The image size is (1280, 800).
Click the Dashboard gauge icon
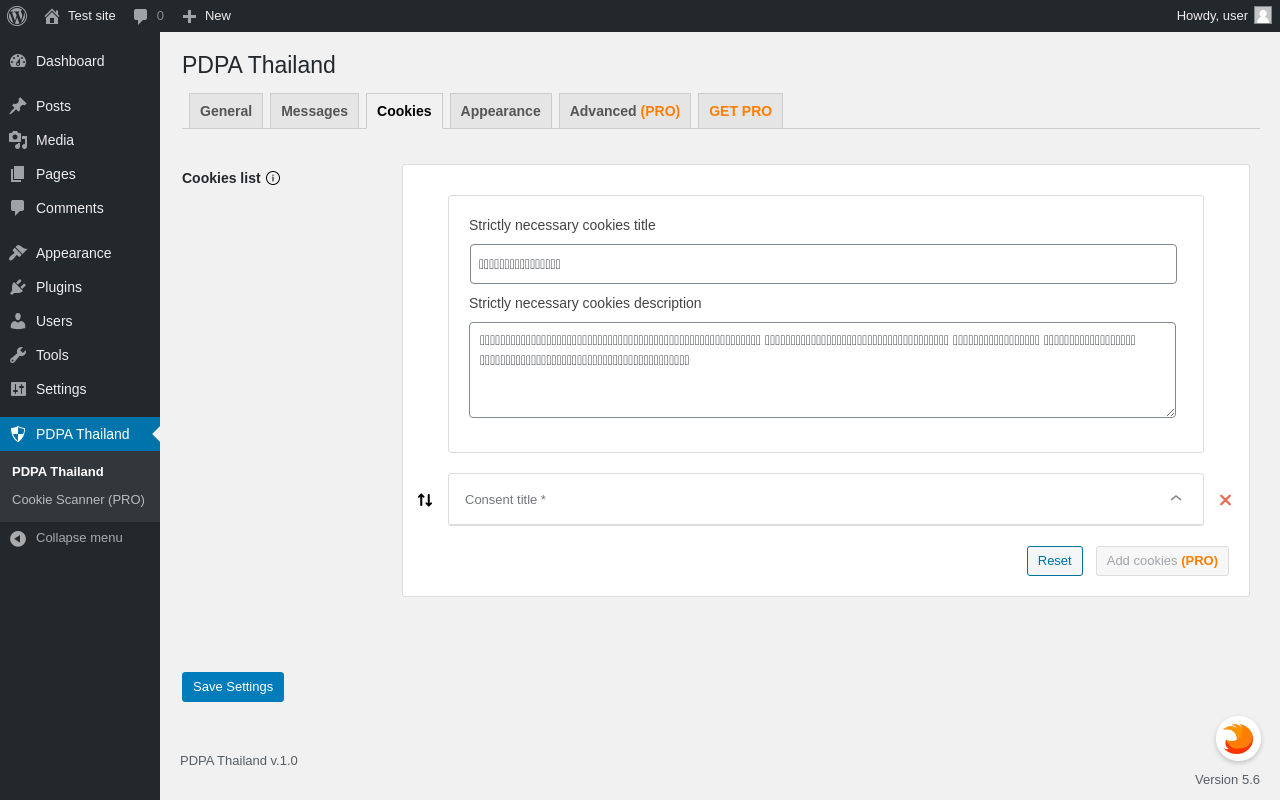18,61
